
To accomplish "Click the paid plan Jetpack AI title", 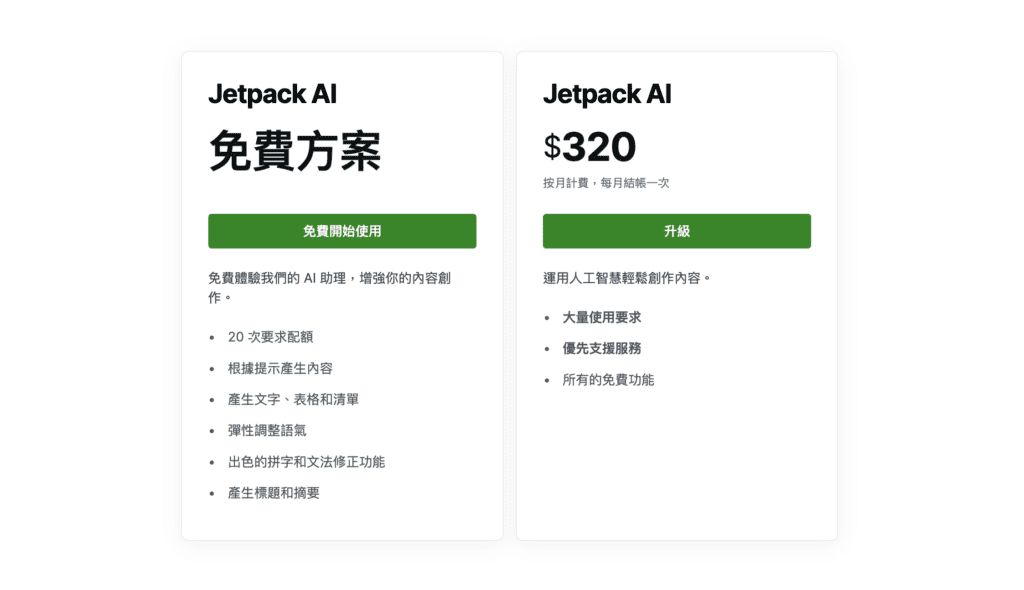I will 607,95.
